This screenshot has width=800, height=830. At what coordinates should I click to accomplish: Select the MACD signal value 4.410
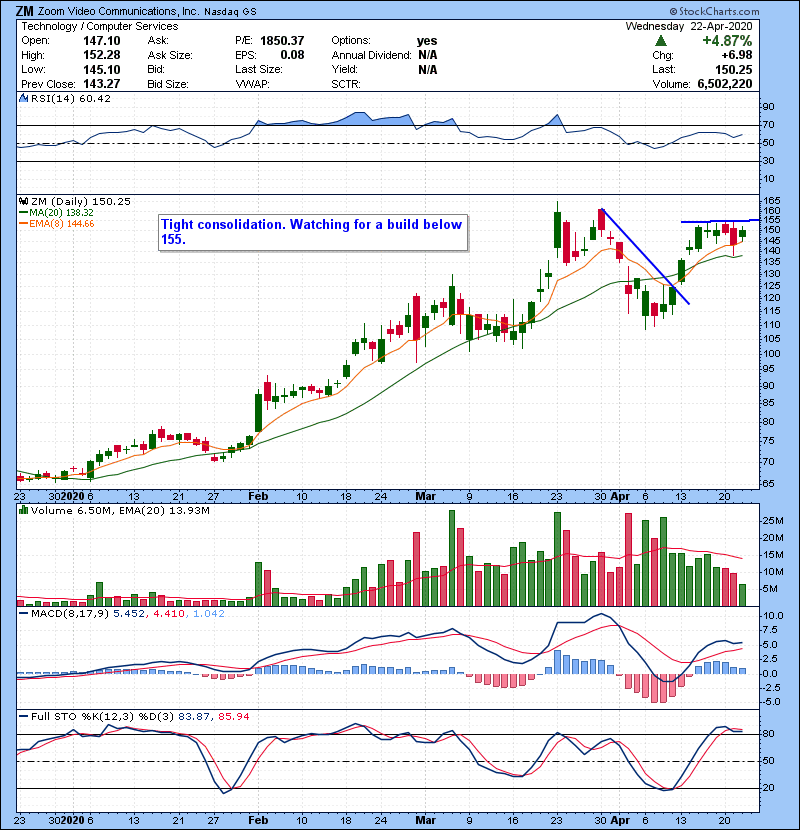(169, 614)
